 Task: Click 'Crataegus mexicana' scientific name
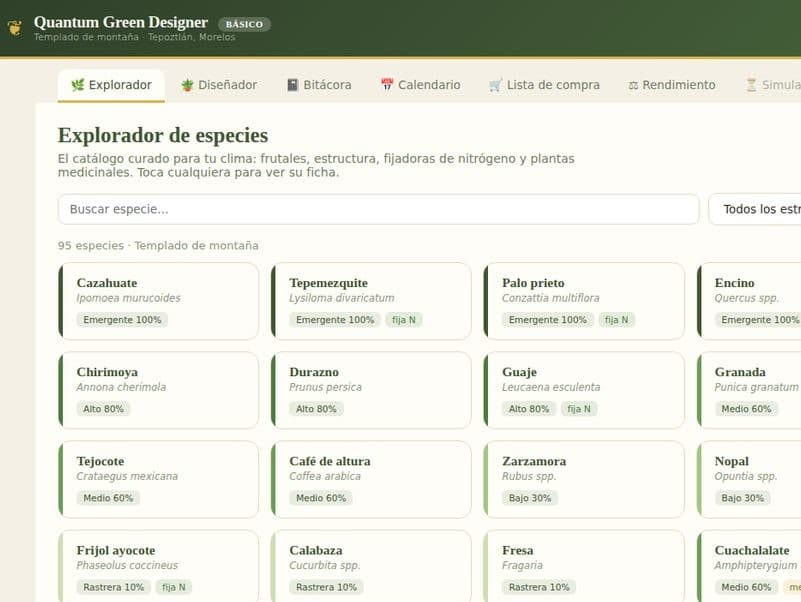tap(127, 476)
